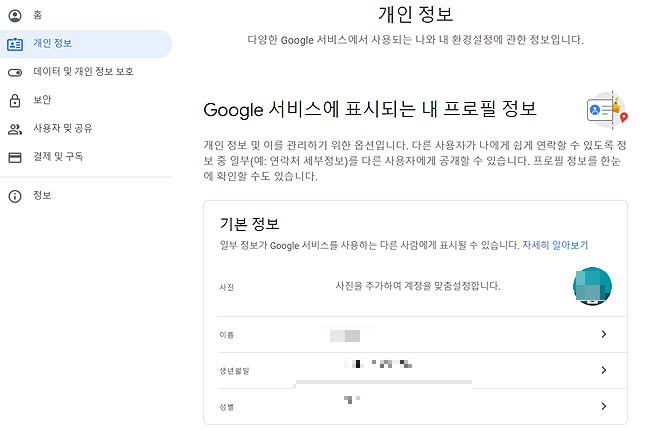This screenshot has width=650, height=432.
Task: Click the 사용자 및 공유 people icon
Action: coord(15,129)
